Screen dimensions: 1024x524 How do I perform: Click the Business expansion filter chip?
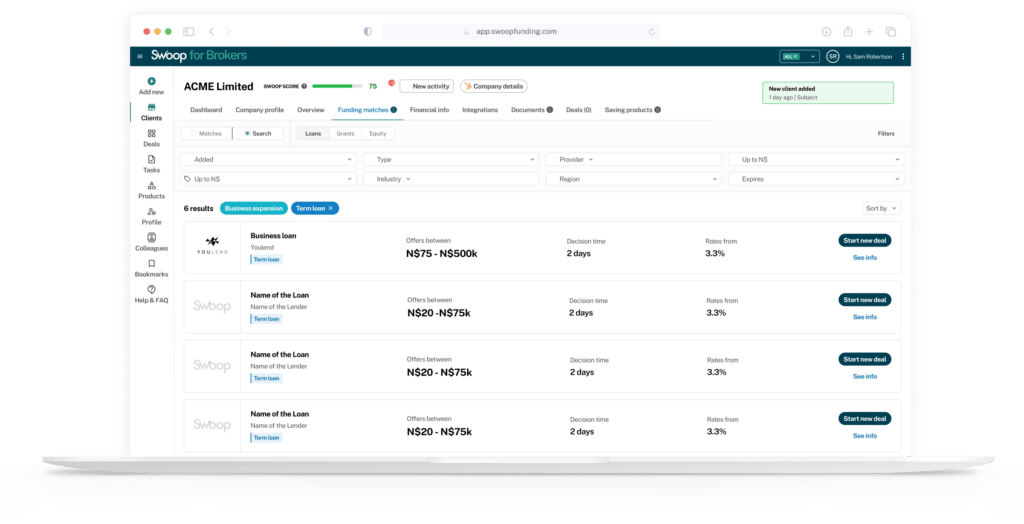pos(253,208)
